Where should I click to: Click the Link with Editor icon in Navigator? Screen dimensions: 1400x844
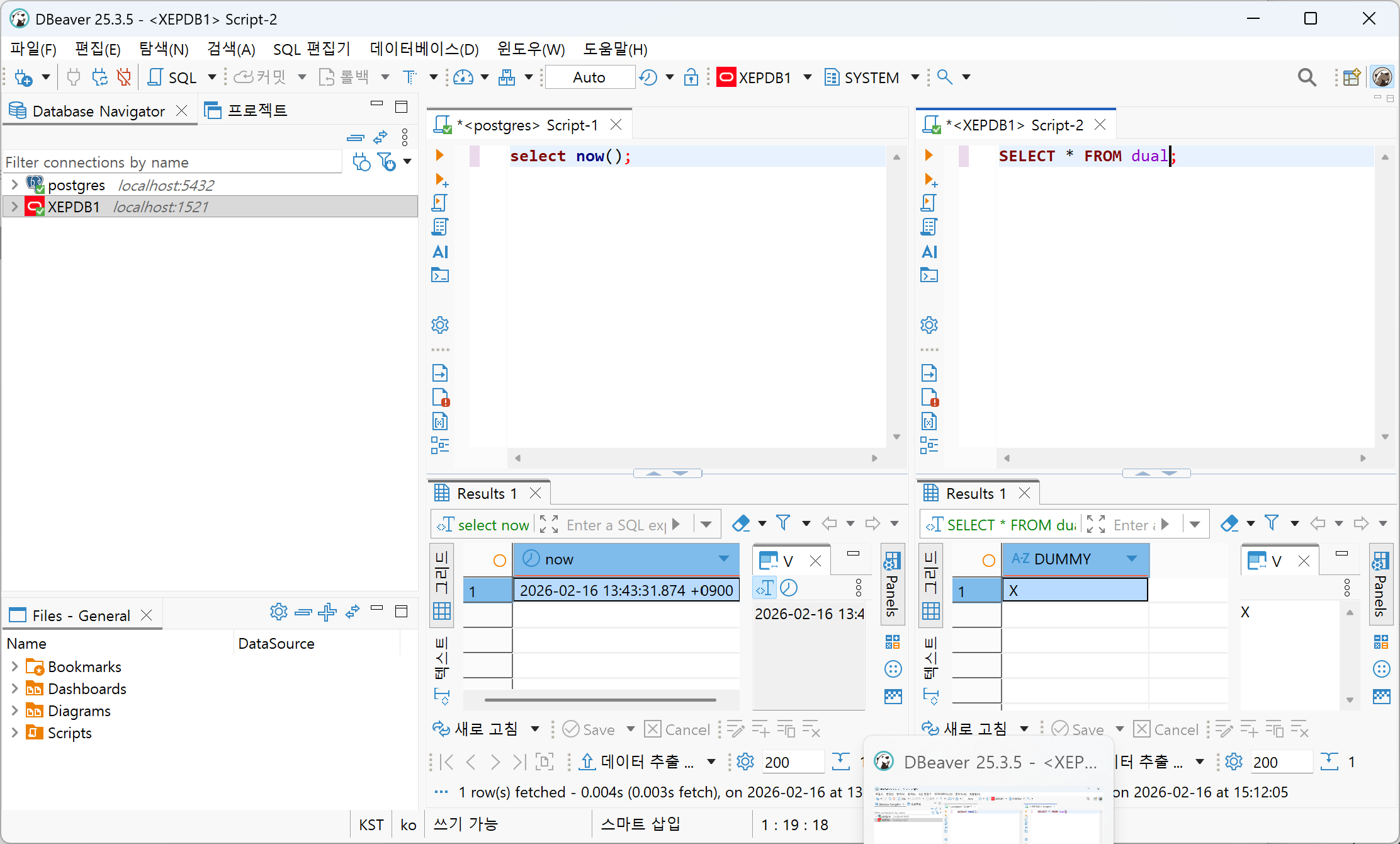tap(380, 137)
